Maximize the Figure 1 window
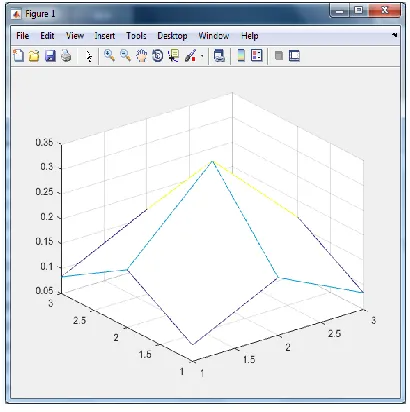The image size is (410, 412). click(x=358, y=11)
